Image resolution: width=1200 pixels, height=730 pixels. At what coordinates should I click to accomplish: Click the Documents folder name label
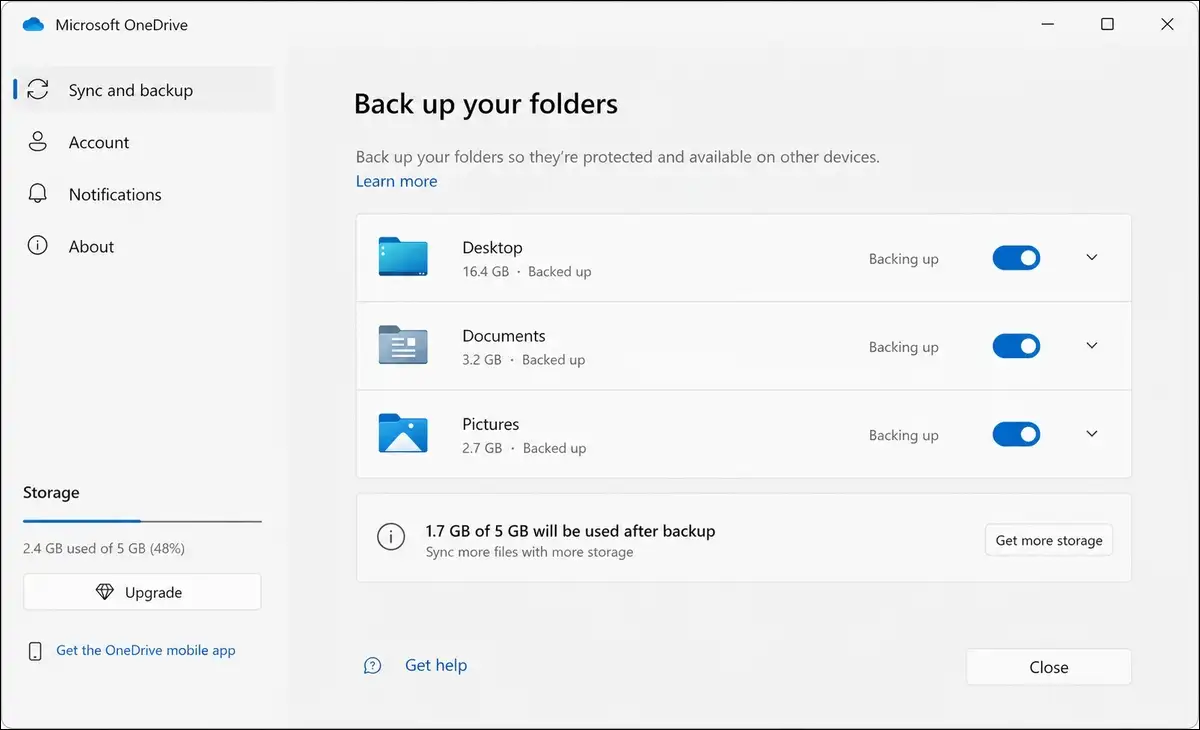pyautogui.click(x=504, y=336)
